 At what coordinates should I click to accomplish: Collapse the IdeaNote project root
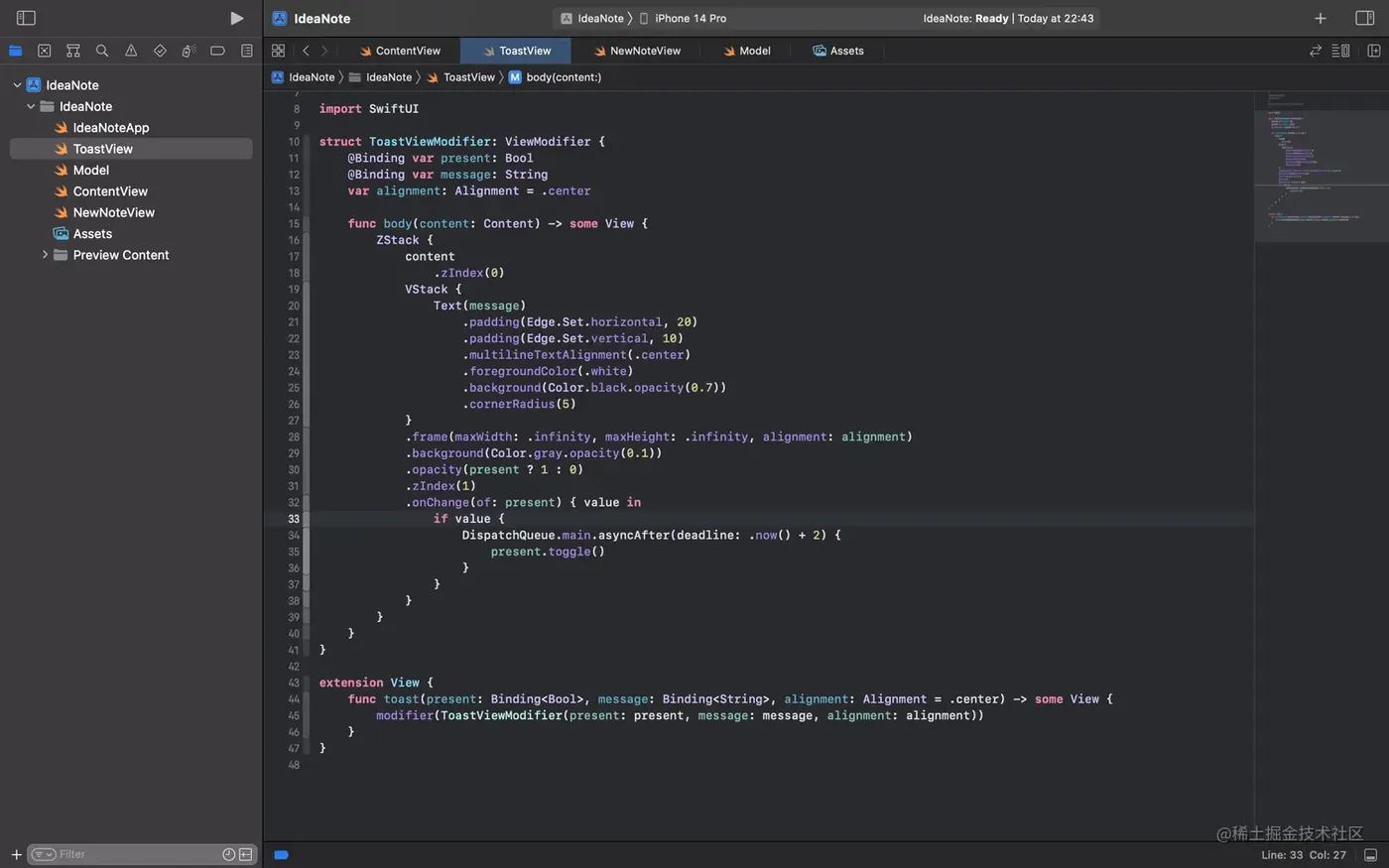pos(17,85)
